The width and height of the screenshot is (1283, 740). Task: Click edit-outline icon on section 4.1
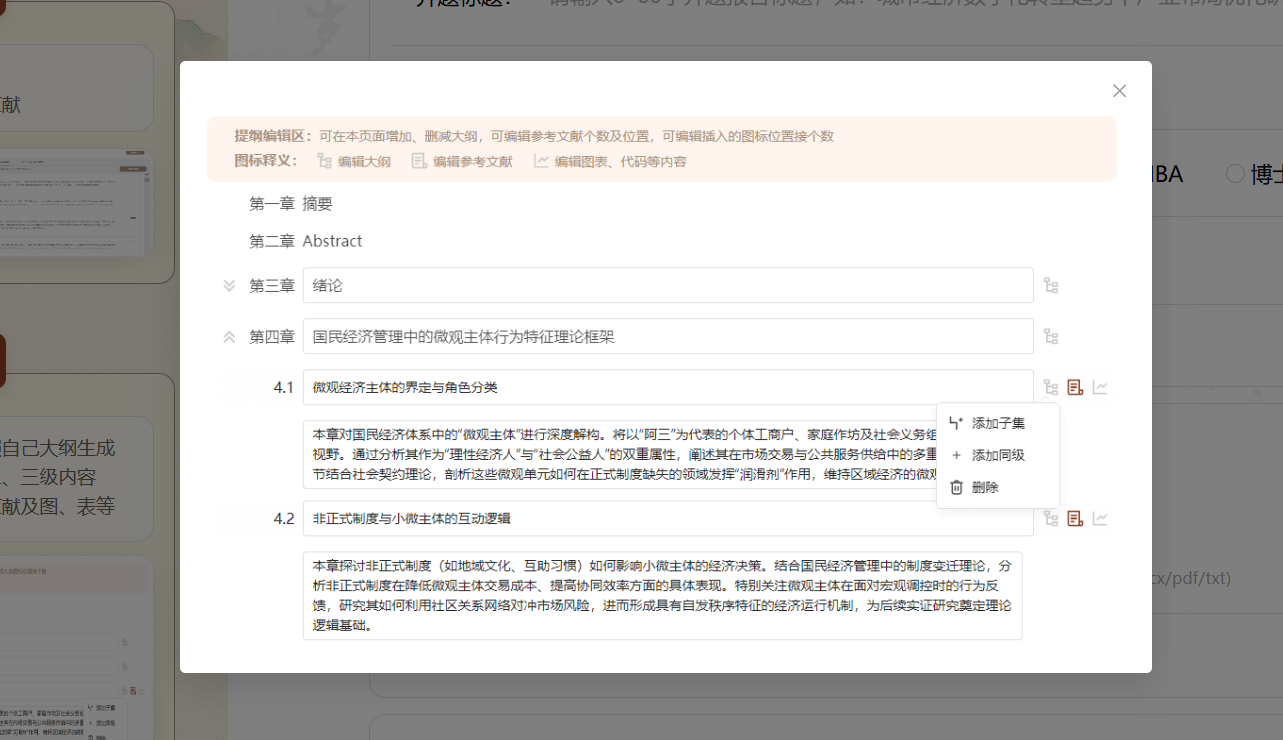pyautogui.click(x=1050, y=387)
